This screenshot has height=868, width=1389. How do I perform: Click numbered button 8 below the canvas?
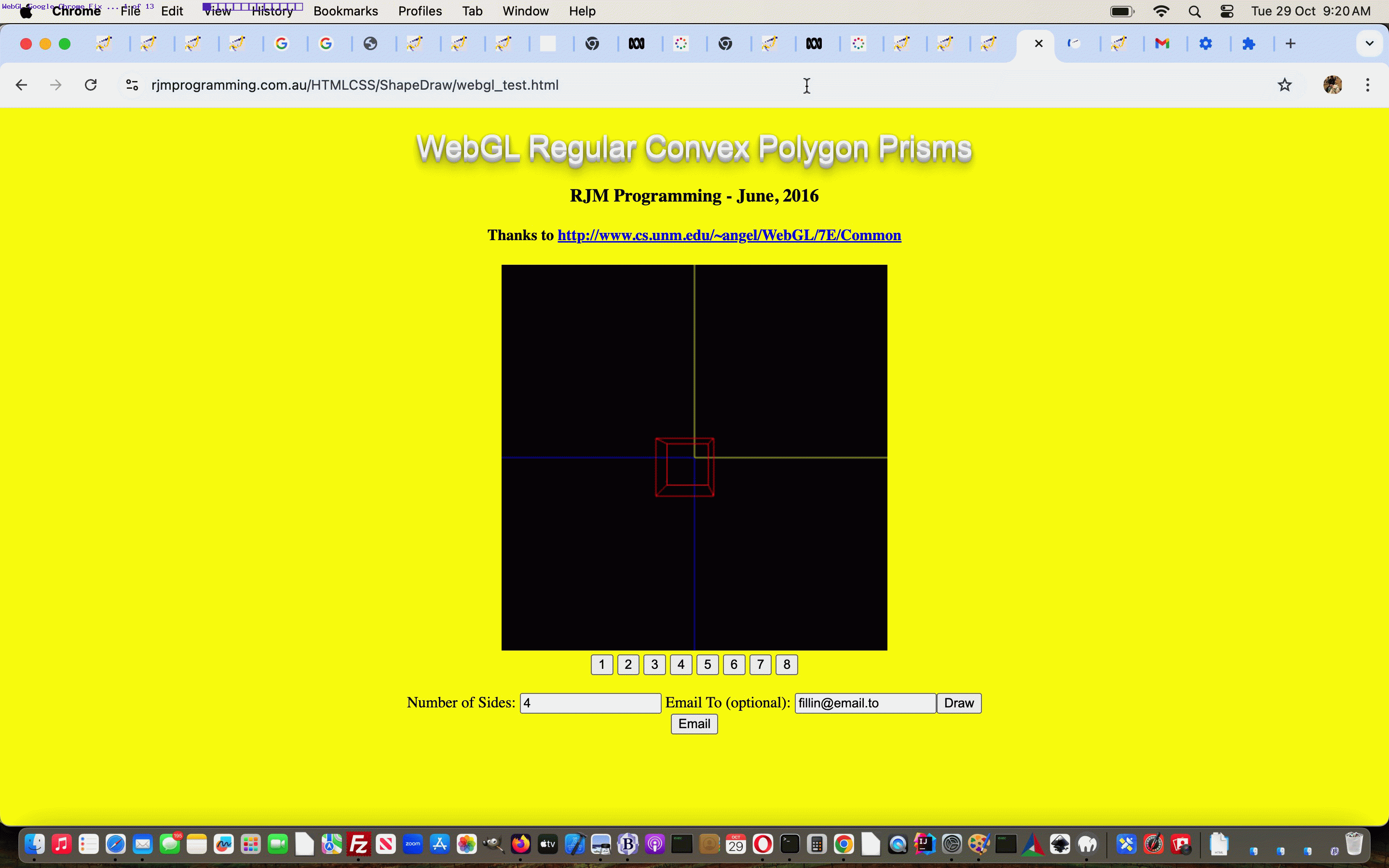pyautogui.click(x=786, y=664)
